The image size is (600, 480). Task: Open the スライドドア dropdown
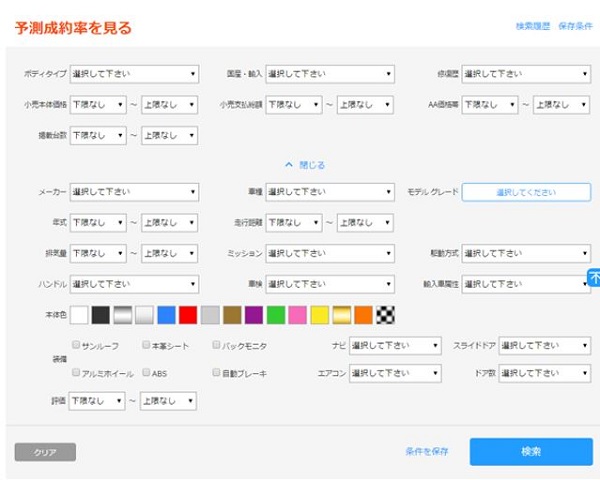pyautogui.click(x=544, y=345)
